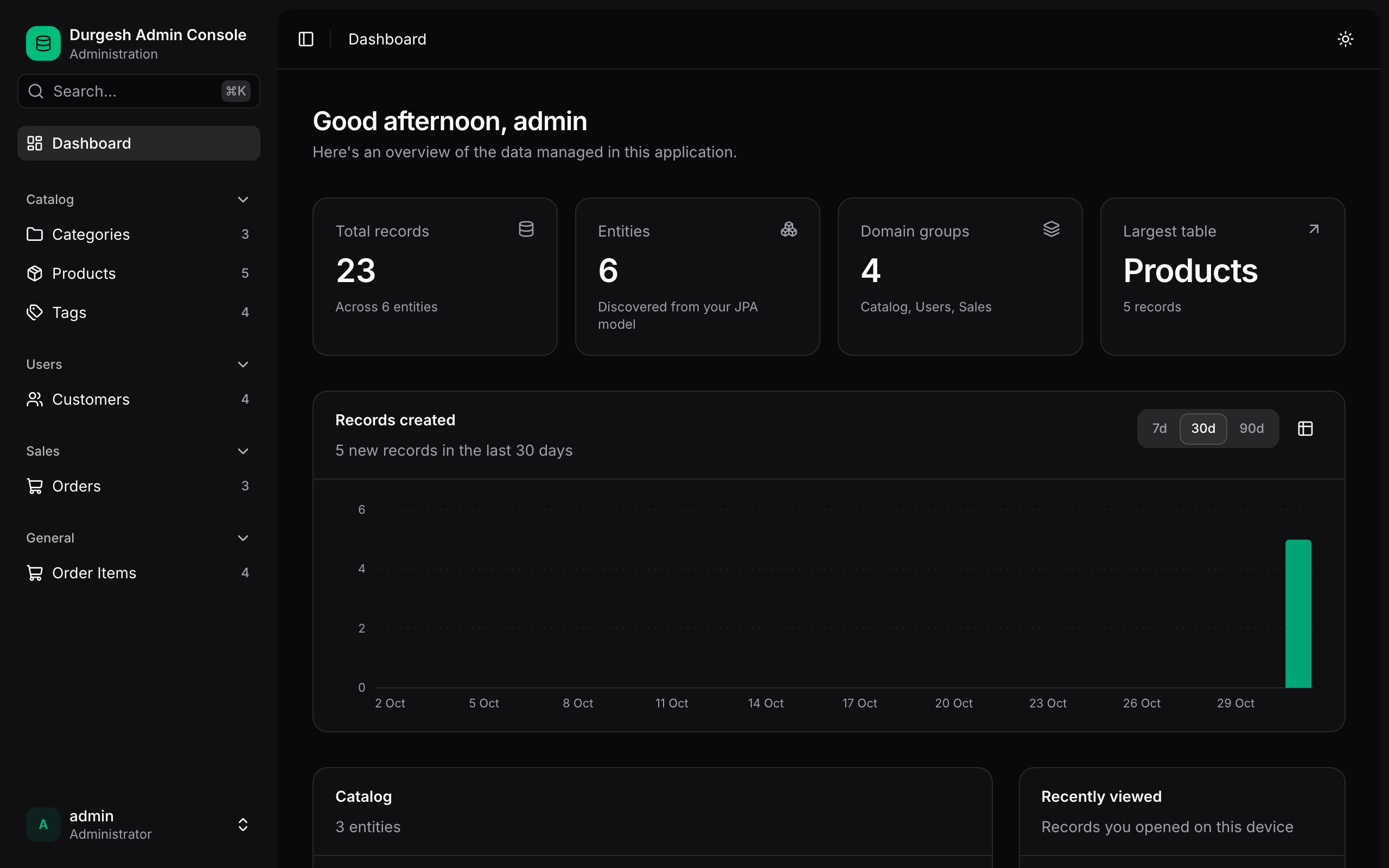
Task: Click the Records created heading
Action: [396, 420]
